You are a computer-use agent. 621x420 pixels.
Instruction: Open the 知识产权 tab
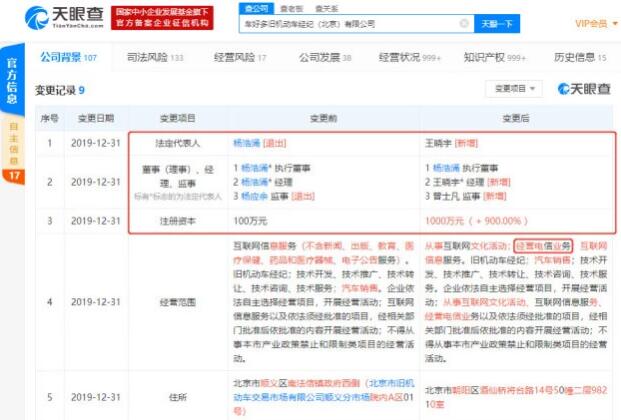tap(495, 57)
